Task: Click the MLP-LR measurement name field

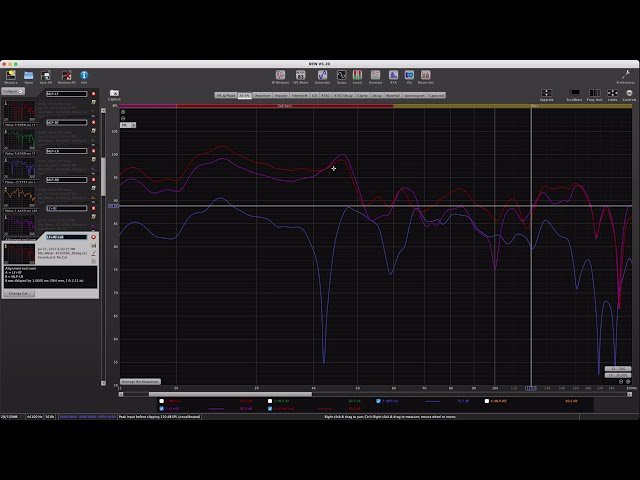Action: [66, 151]
